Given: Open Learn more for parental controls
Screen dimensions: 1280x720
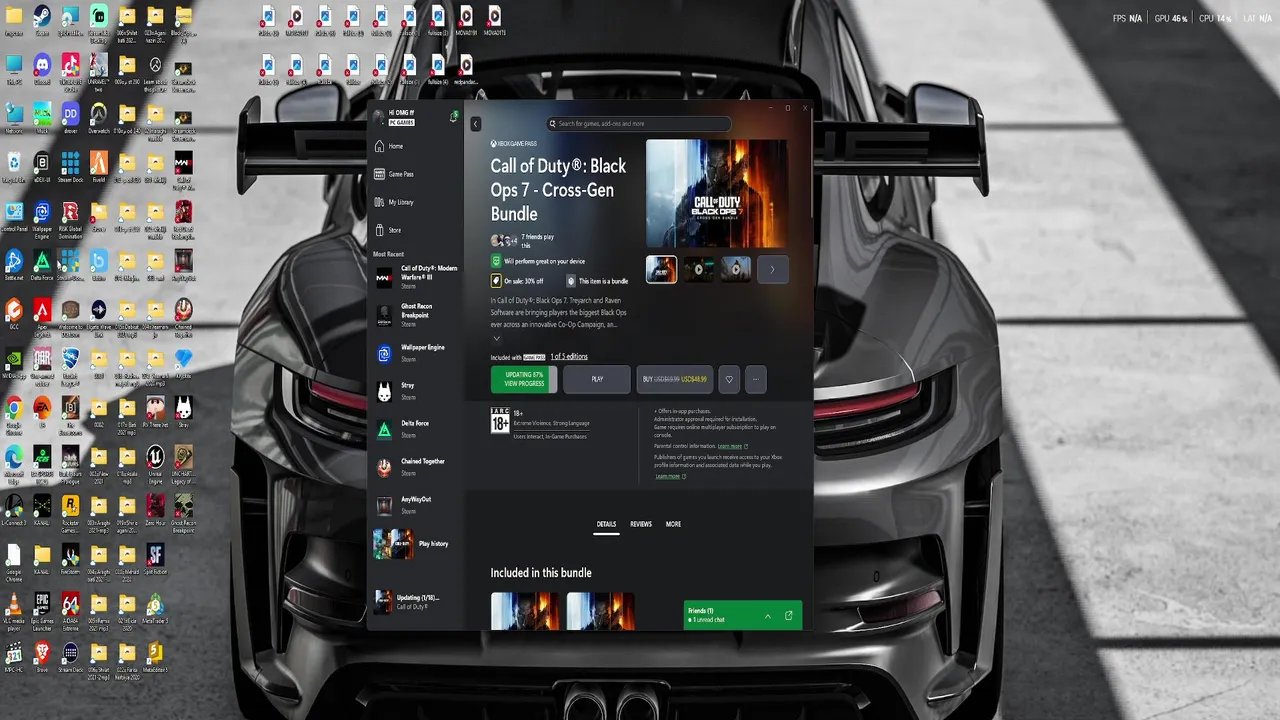Looking at the screenshot, I should 732,446.
